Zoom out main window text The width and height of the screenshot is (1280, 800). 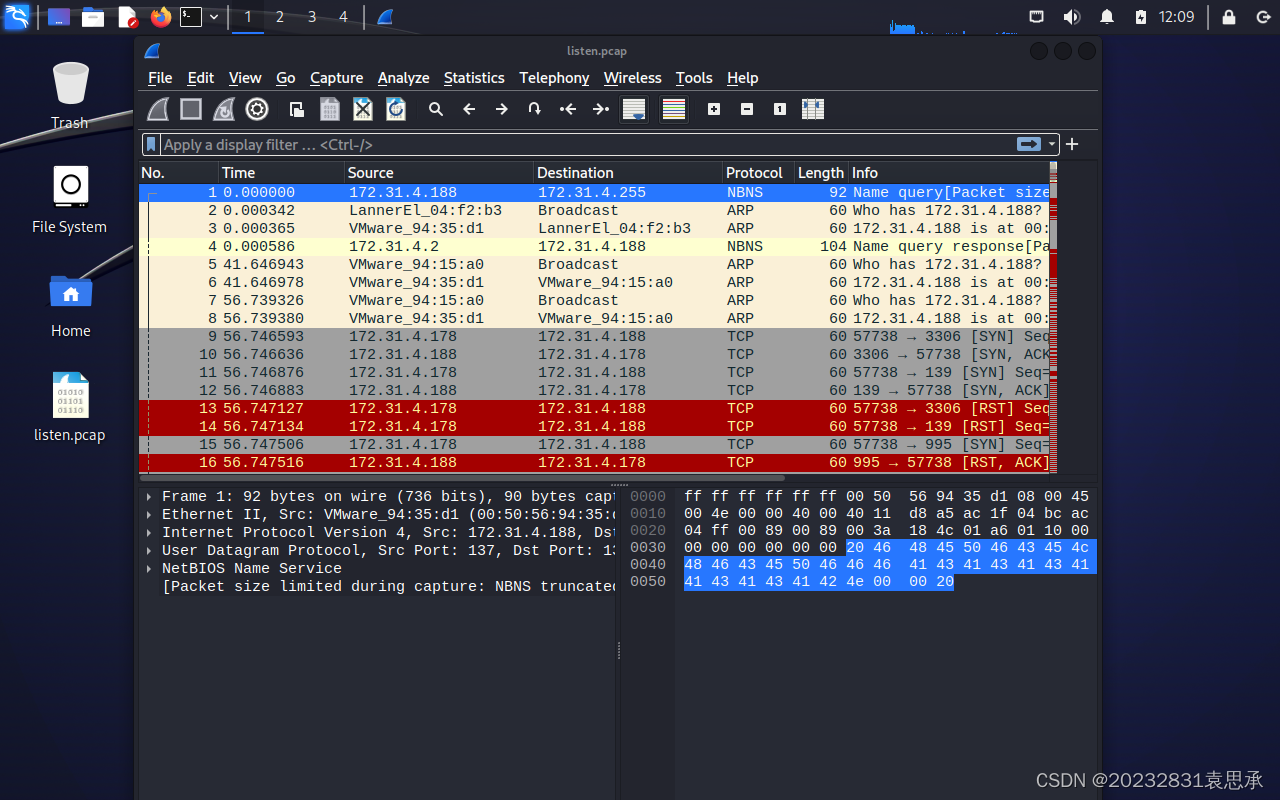tap(747, 109)
